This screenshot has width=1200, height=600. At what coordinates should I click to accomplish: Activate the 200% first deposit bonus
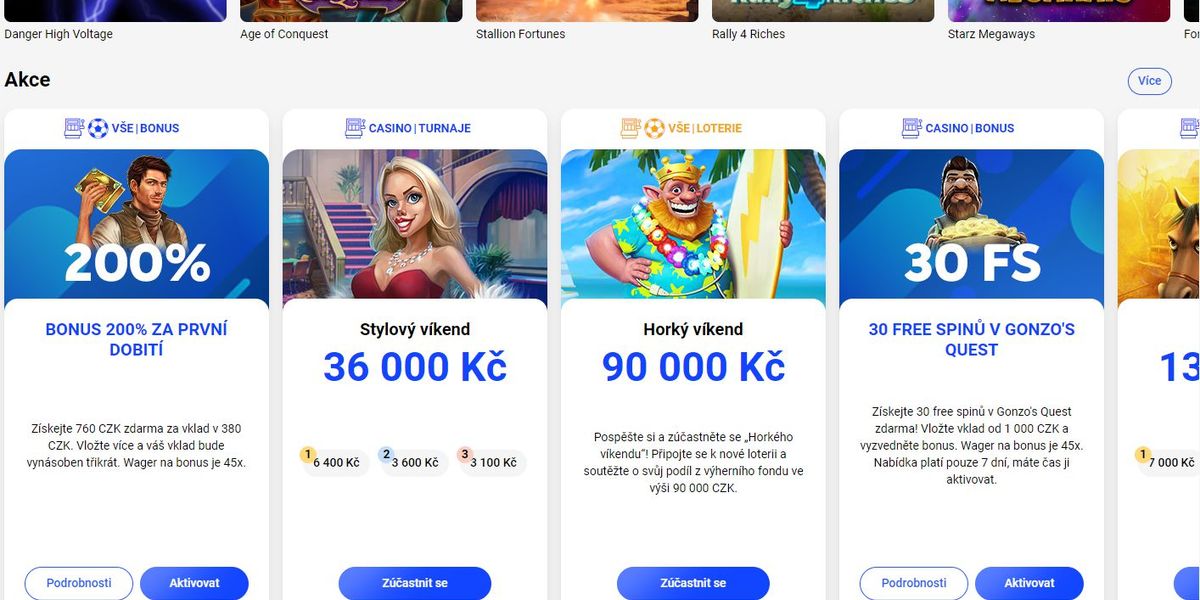(x=194, y=583)
